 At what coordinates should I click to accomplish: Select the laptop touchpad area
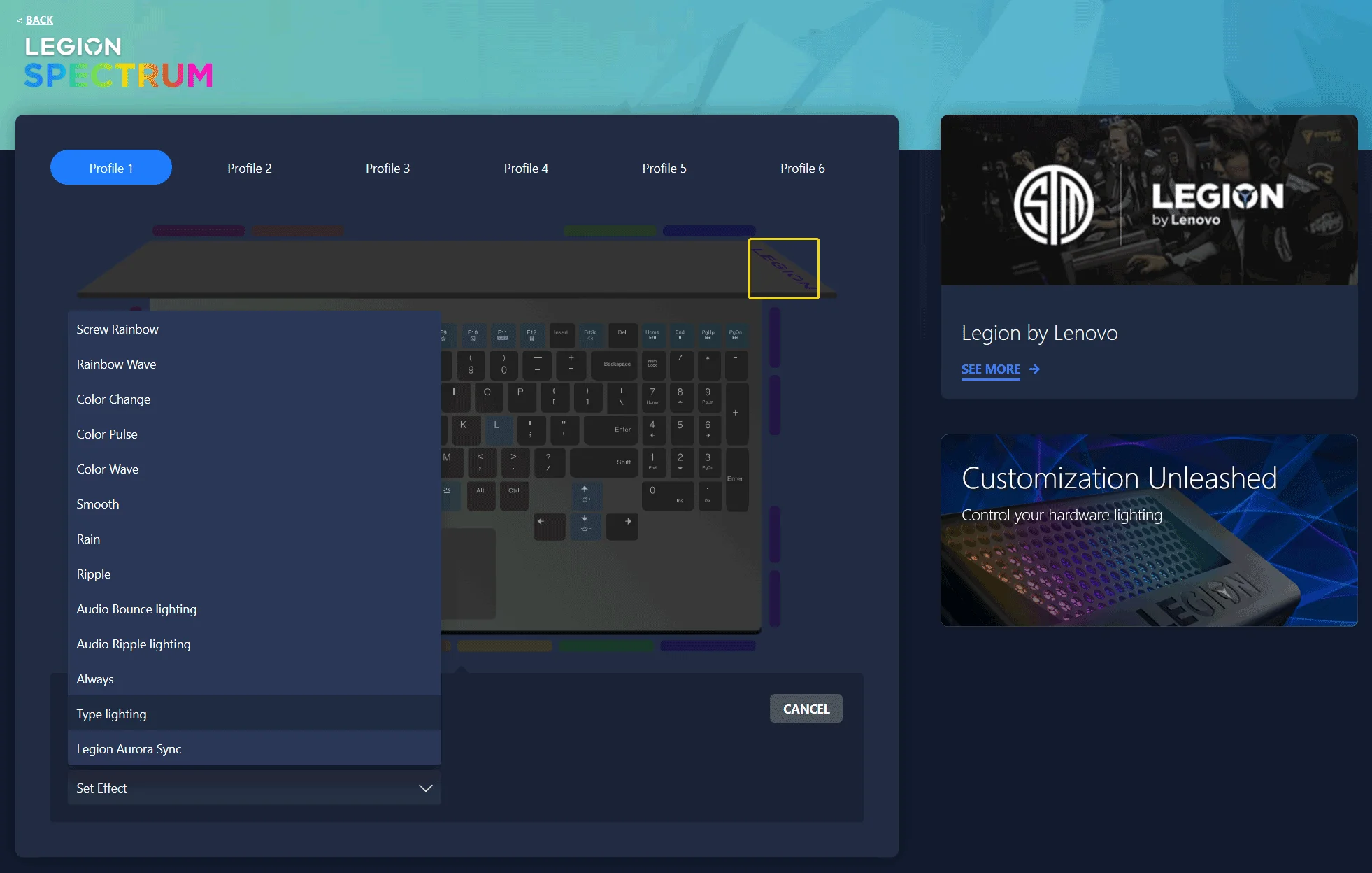tap(469, 573)
